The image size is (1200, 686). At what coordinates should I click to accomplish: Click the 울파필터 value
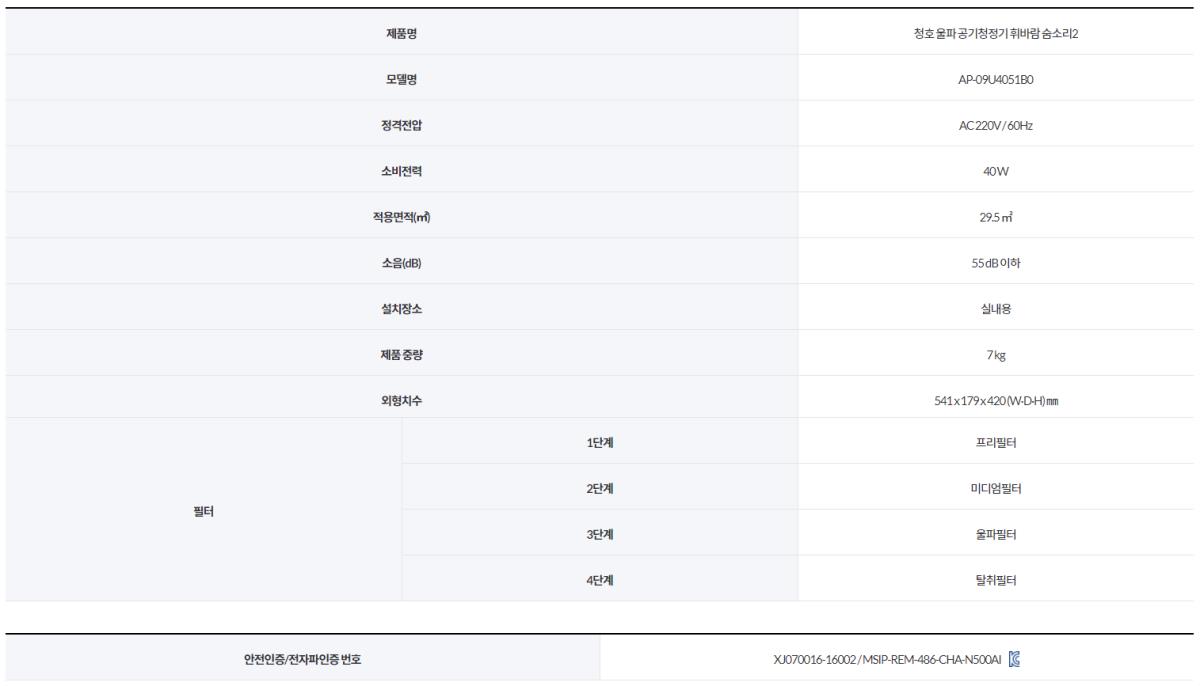(995, 534)
